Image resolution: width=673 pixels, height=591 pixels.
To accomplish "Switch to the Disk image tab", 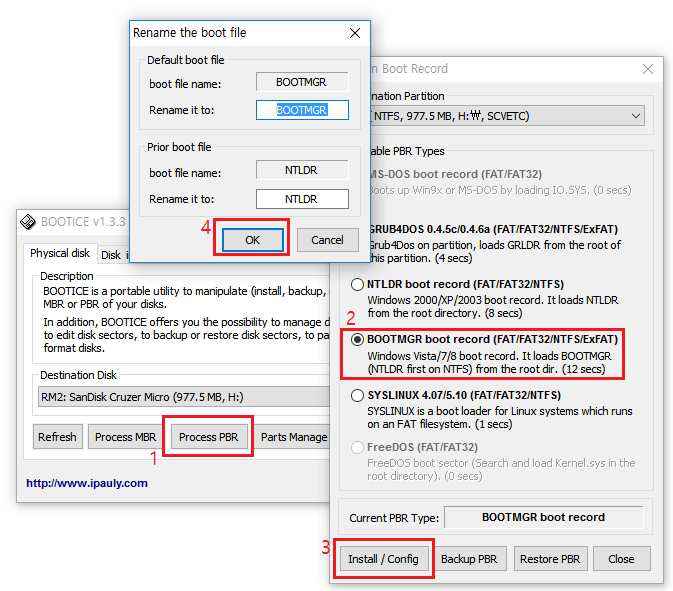I will pyautogui.click(x=114, y=255).
